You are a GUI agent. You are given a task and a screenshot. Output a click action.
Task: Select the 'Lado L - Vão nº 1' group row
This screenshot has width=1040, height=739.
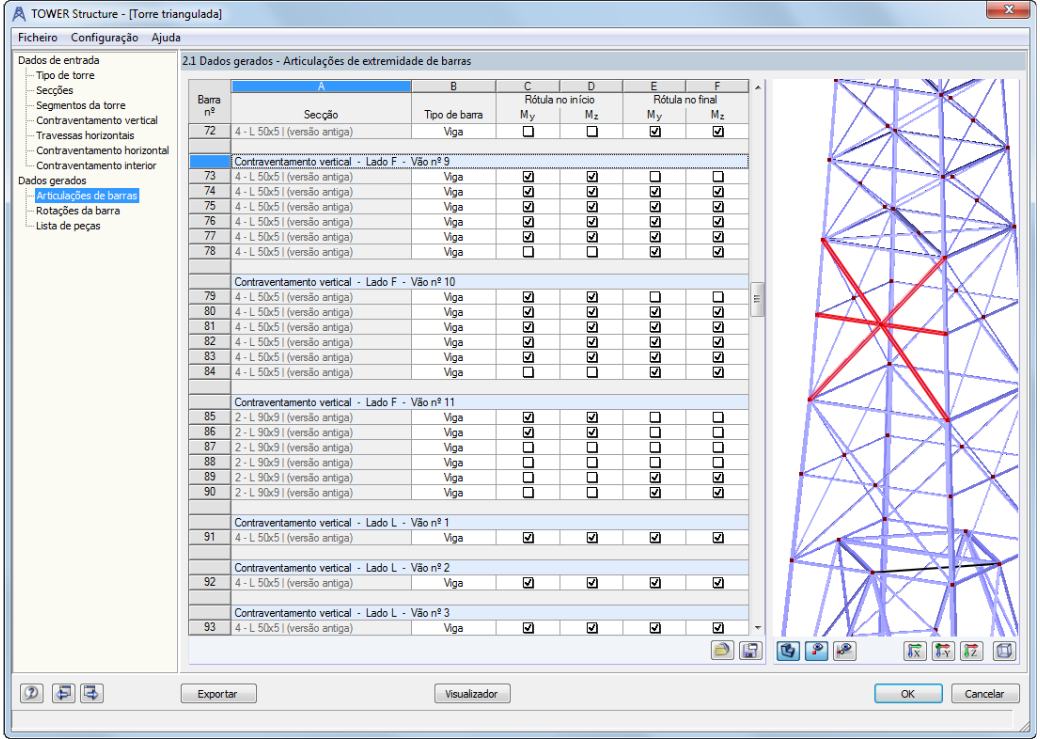[x=489, y=522]
